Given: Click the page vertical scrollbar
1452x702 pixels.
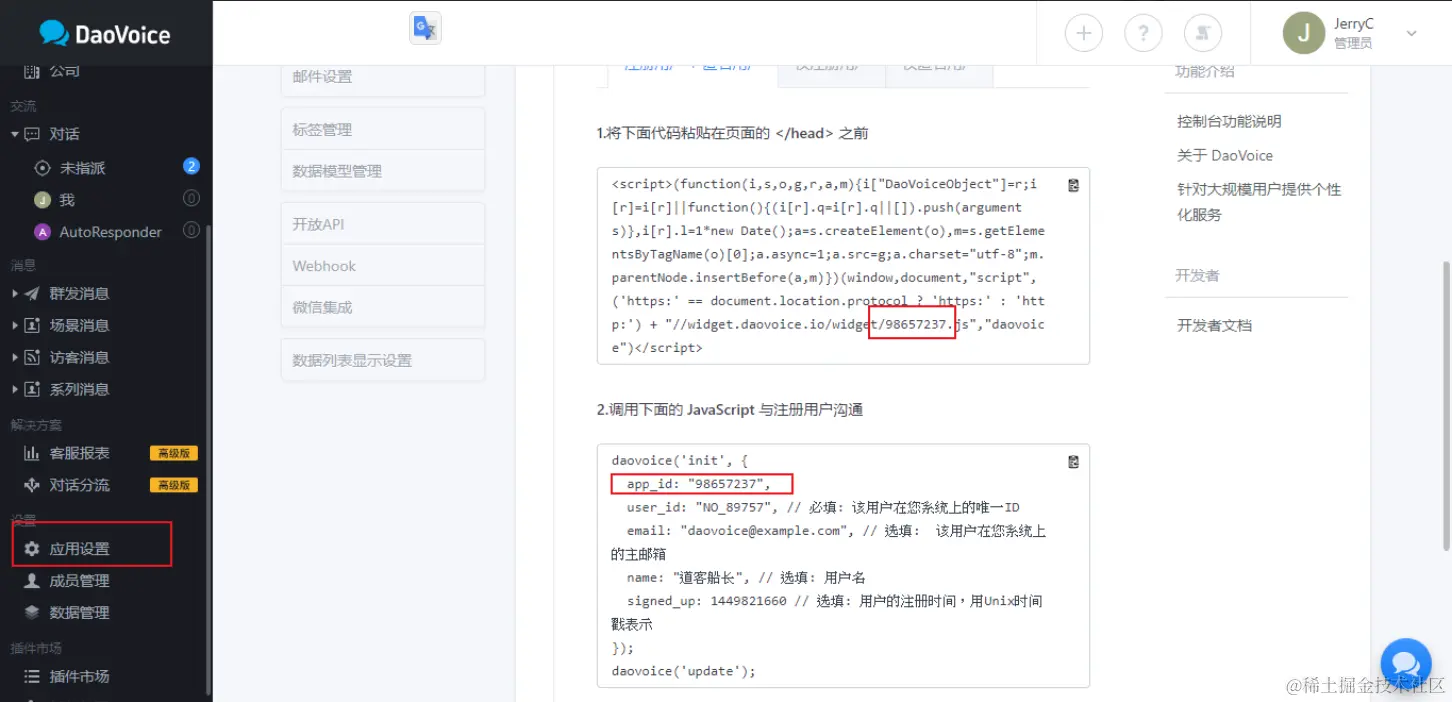Looking at the screenshot, I should (1446, 405).
